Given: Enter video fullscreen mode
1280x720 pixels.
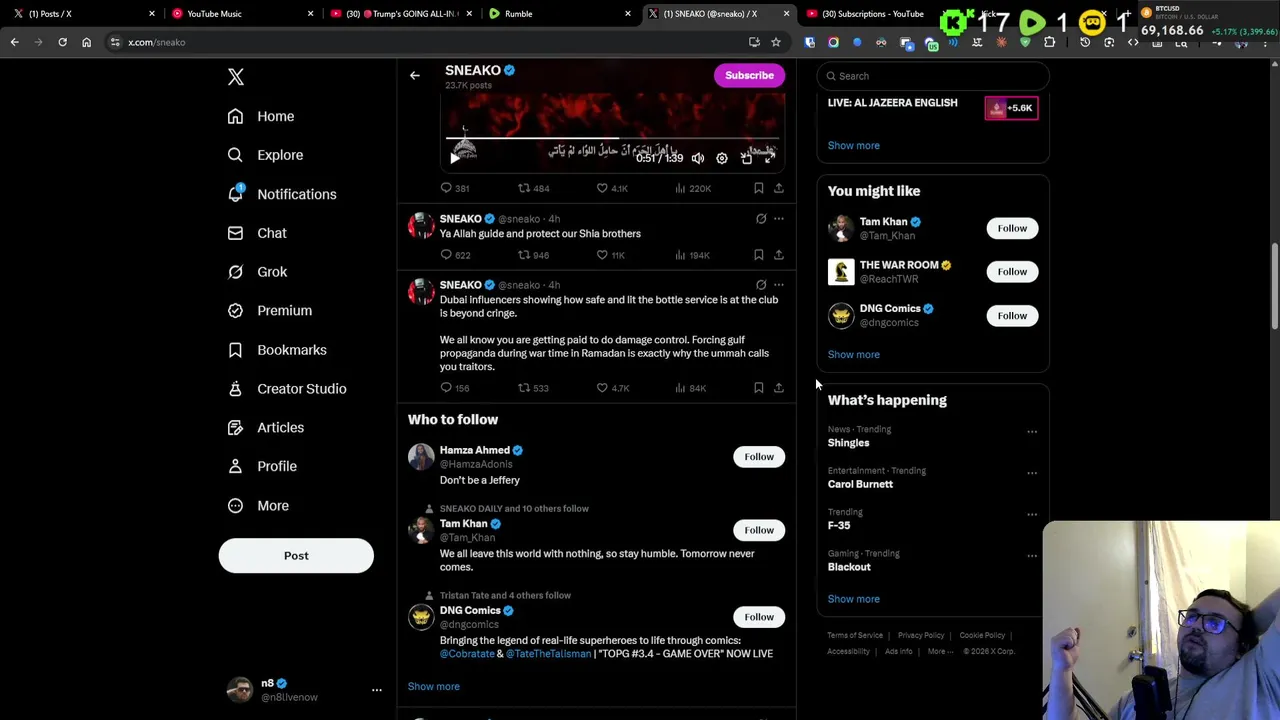Looking at the screenshot, I should click(769, 158).
